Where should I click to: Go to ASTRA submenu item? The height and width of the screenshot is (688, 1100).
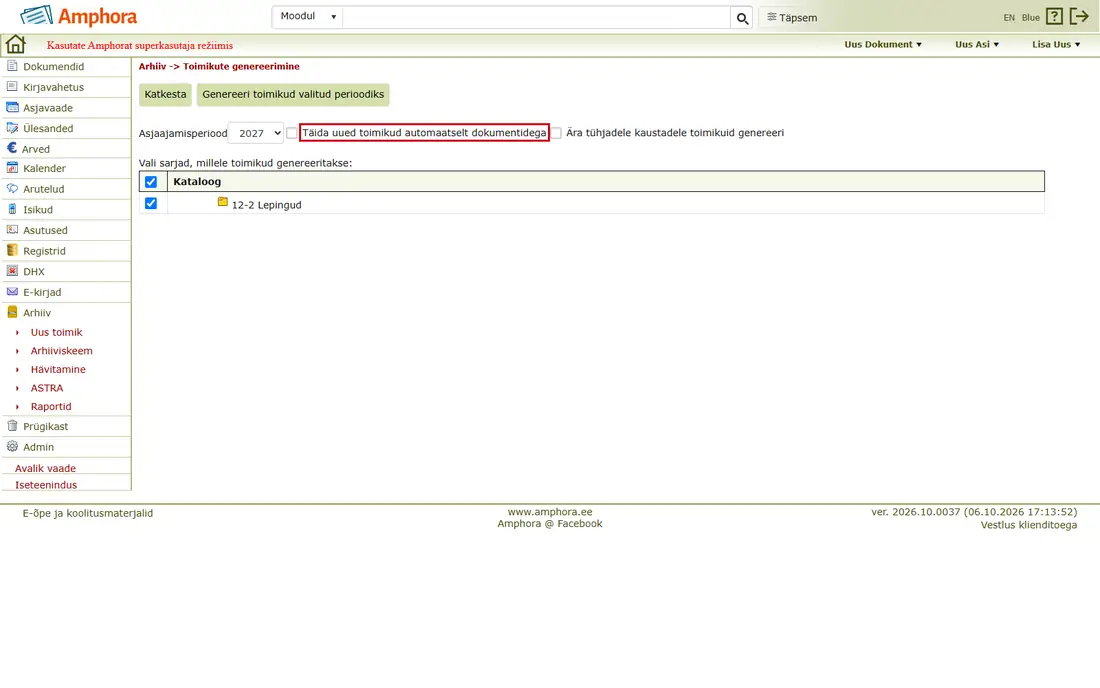point(47,388)
